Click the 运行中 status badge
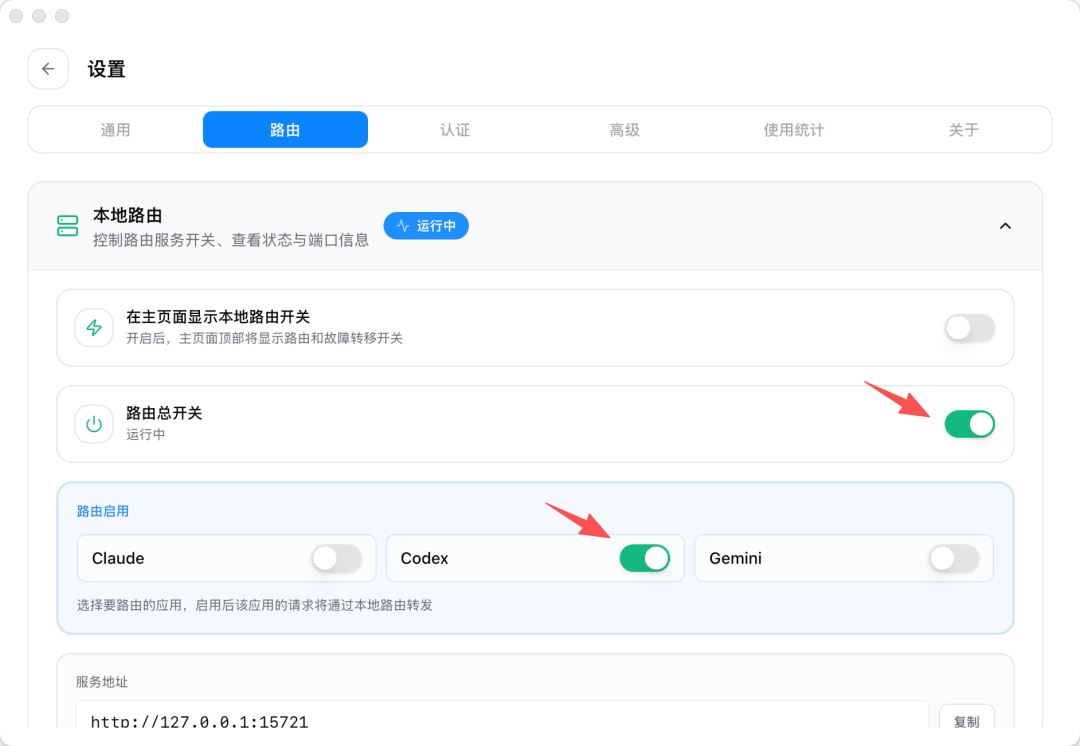The width and height of the screenshot is (1080, 746). pos(426,226)
